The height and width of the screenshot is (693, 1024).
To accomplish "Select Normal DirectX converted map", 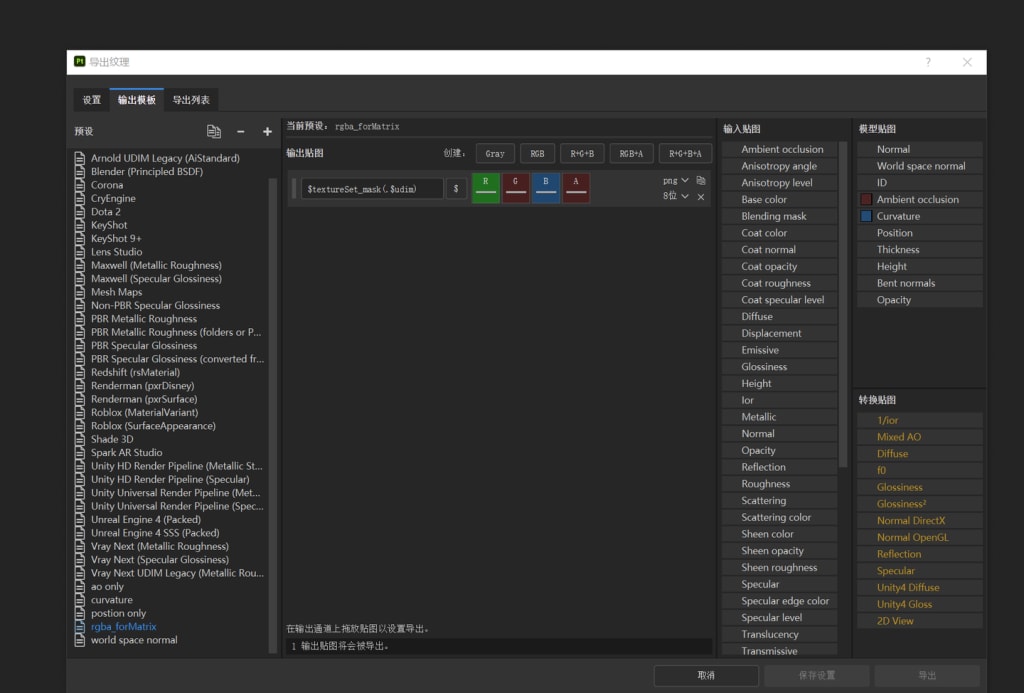I will coord(920,521).
